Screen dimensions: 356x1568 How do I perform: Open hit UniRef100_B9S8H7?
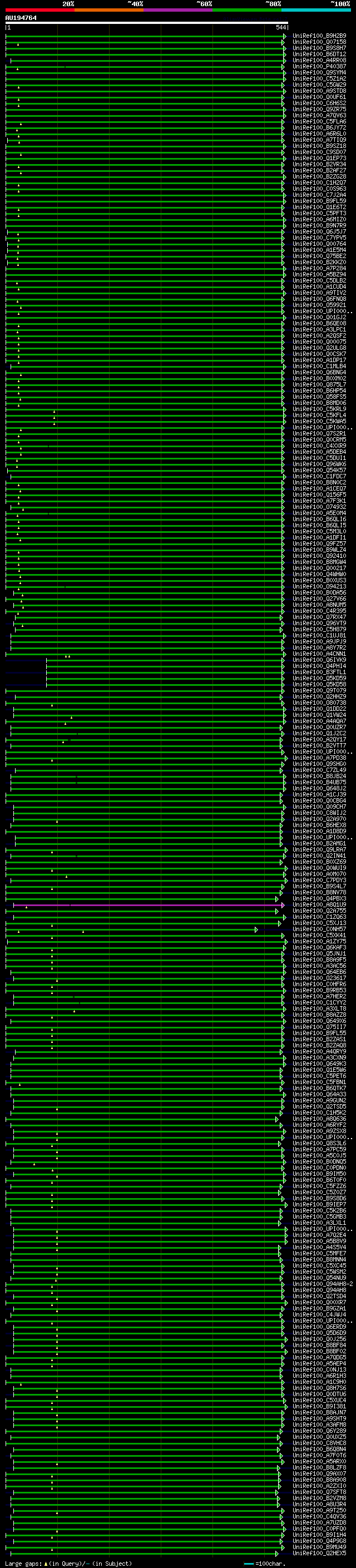pos(319,48)
